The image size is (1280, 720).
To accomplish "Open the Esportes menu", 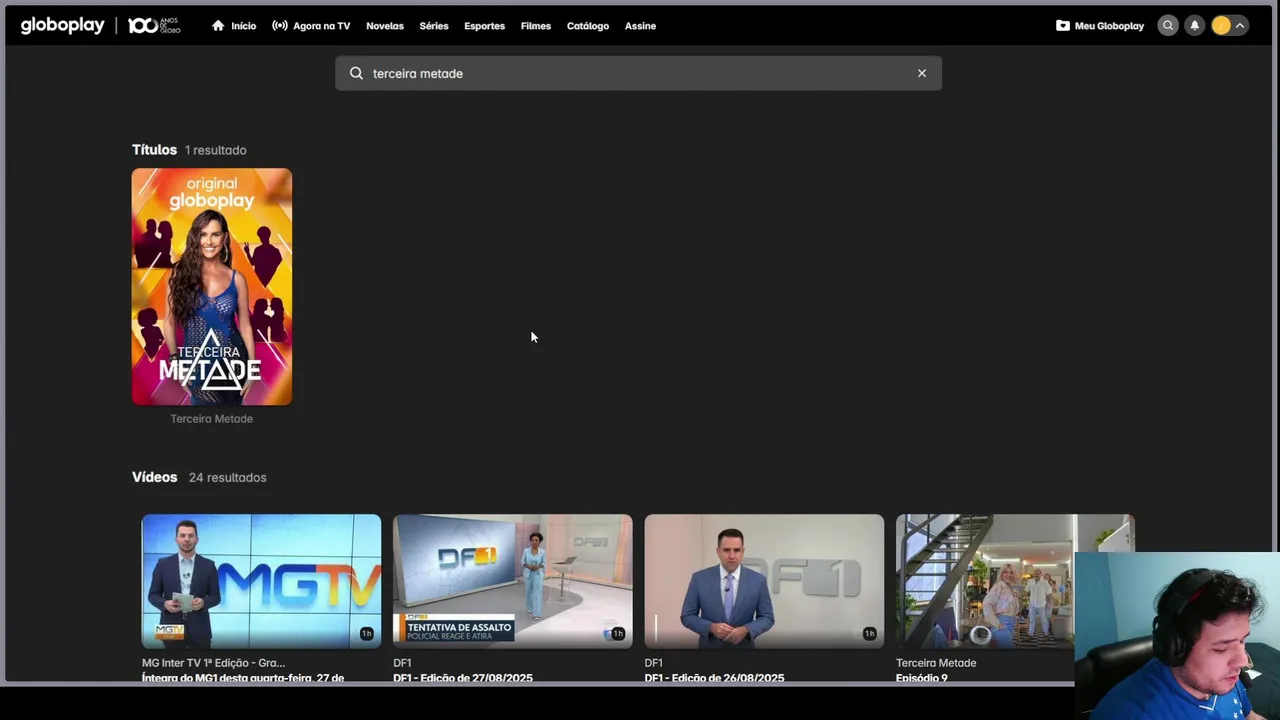I will 484,26.
